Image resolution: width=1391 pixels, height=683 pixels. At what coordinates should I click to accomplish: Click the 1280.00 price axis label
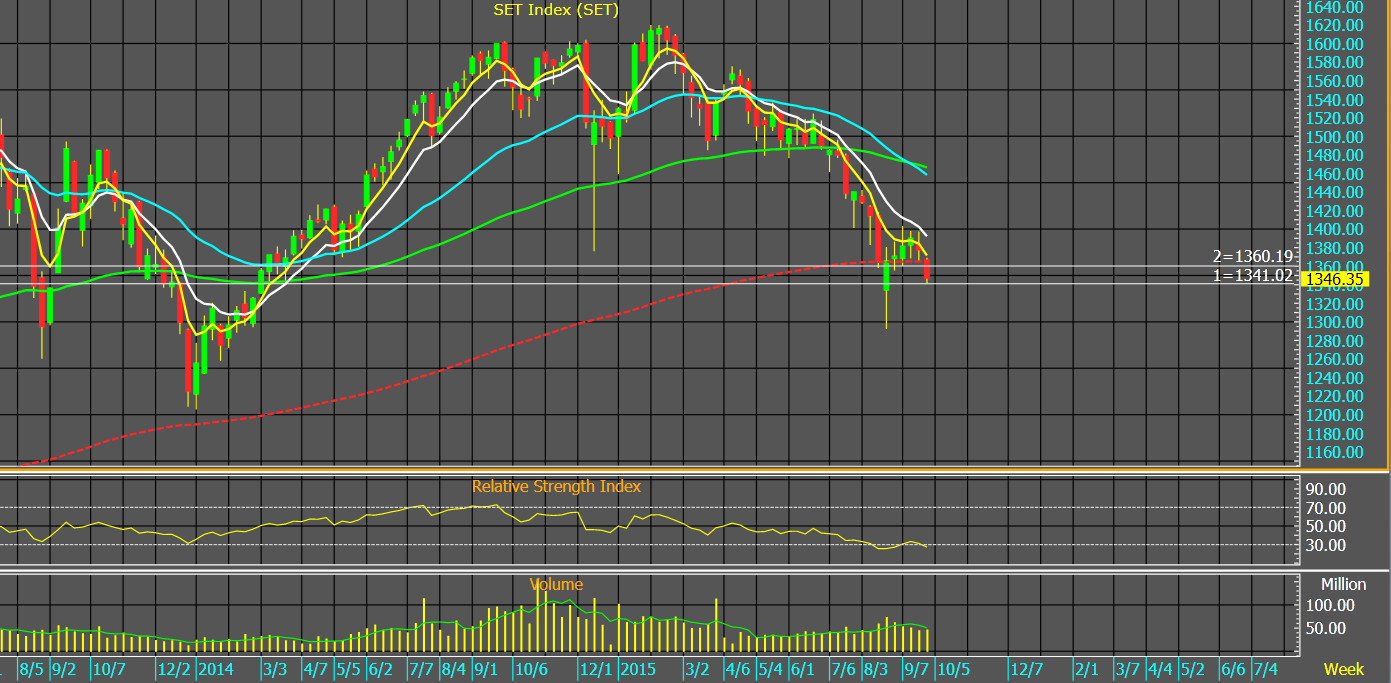coord(1335,341)
